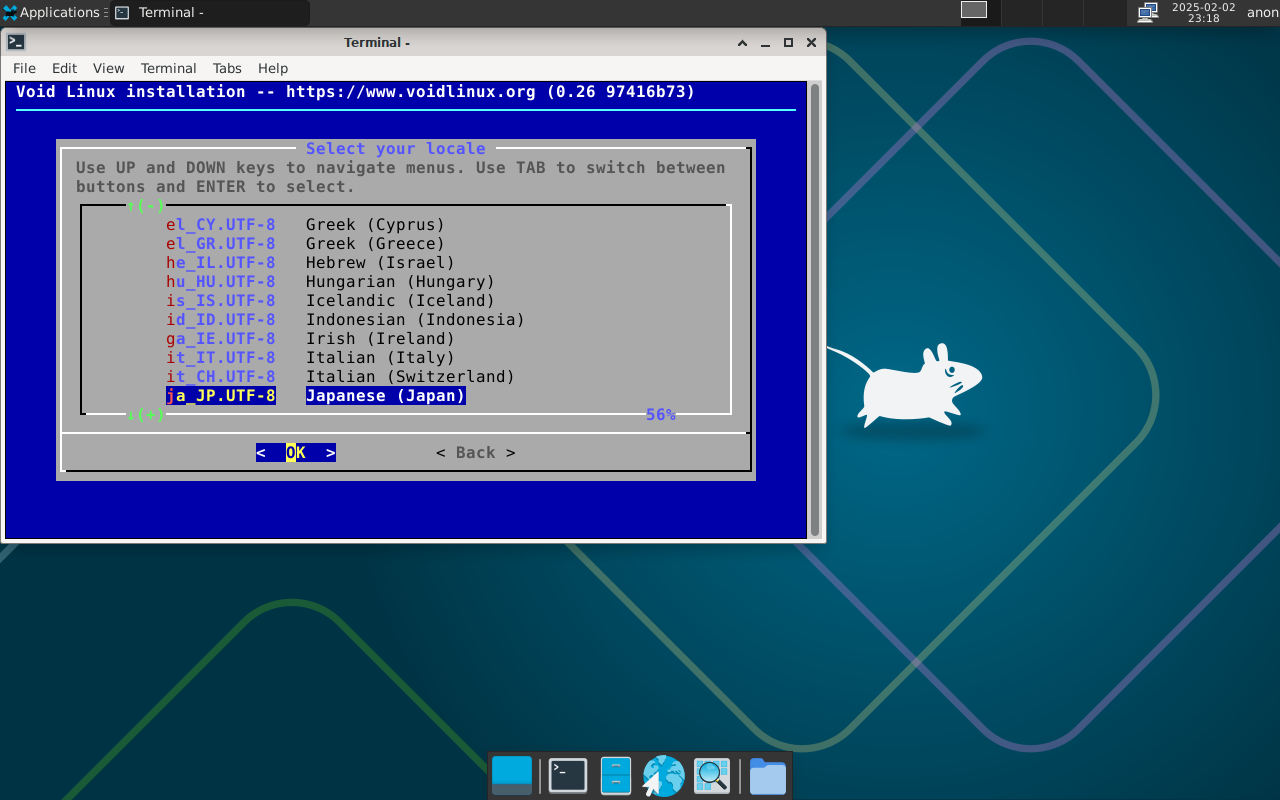Switch to the second workspace in the pager
Image resolution: width=1280 pixels, height=800 pixels.
click(1022, 13)
